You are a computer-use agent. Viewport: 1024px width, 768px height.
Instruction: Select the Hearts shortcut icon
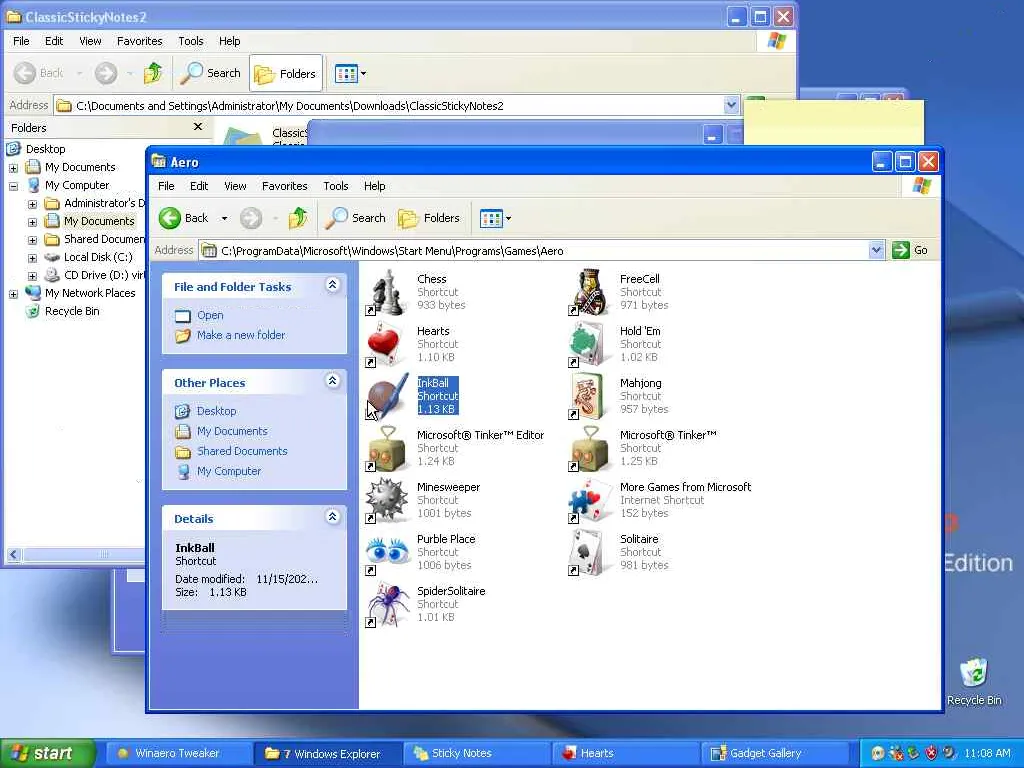pos(387,345)
